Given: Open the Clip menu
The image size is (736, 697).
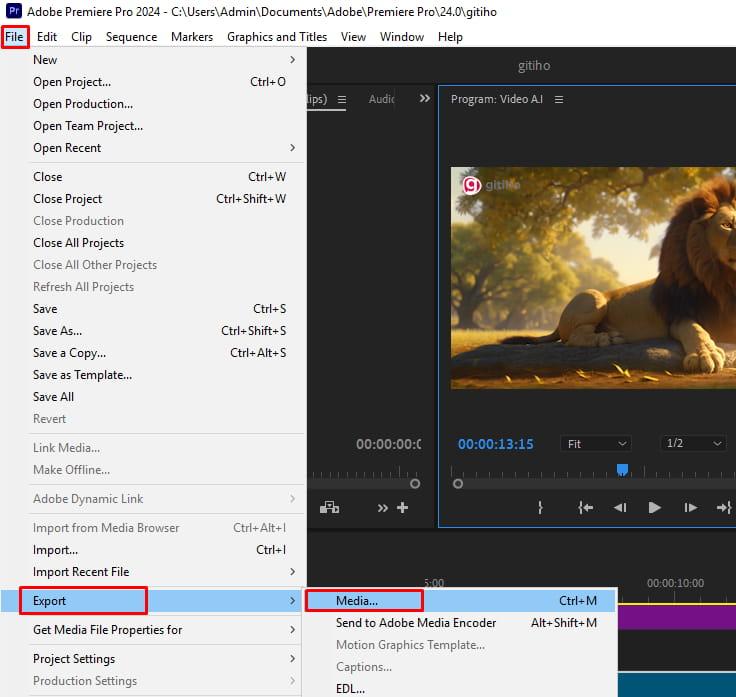Looking at the screenshot, I should (x=81, y=37).
